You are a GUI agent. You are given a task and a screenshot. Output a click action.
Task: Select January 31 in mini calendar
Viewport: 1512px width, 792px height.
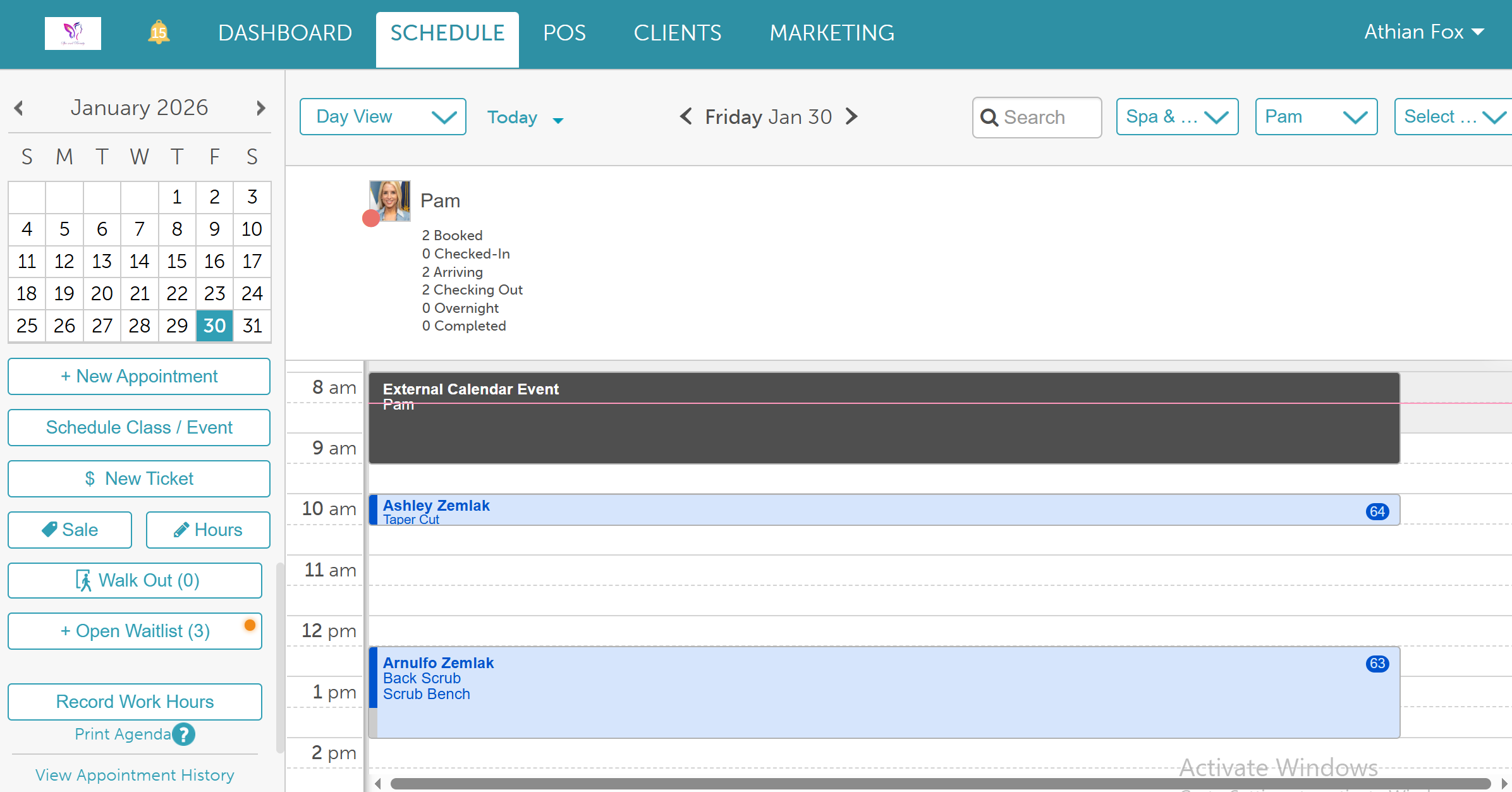252,326
